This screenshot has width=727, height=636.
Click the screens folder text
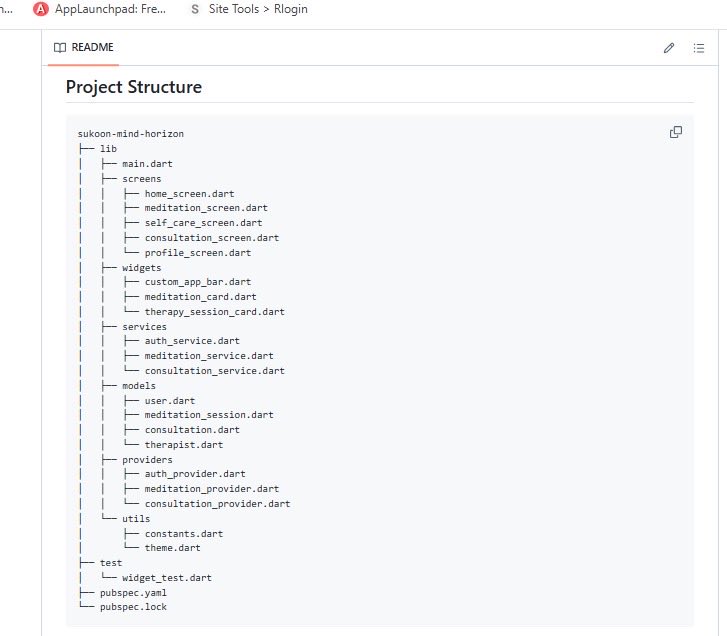tap(142, 178)
